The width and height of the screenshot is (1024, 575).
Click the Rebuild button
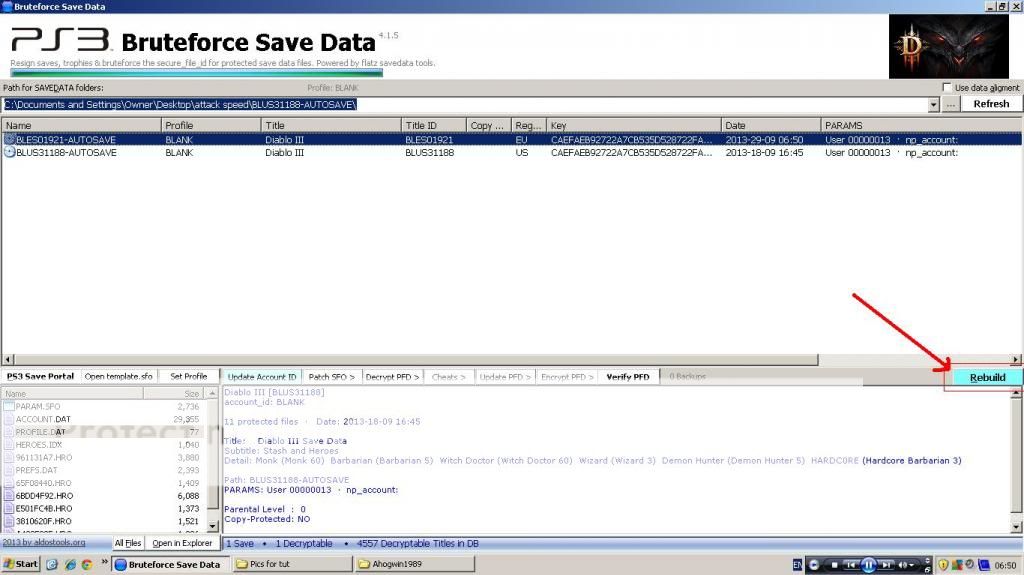click(x=986, y=377)
